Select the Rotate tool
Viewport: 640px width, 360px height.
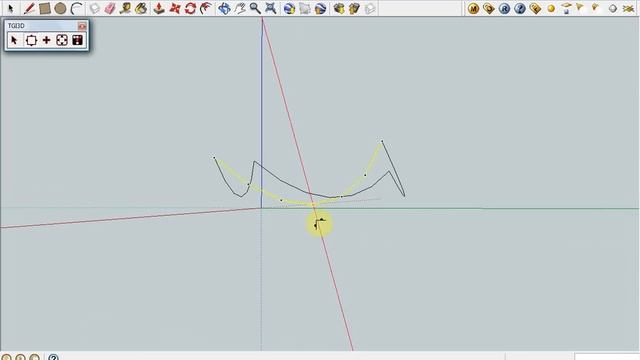pos(190,8)
